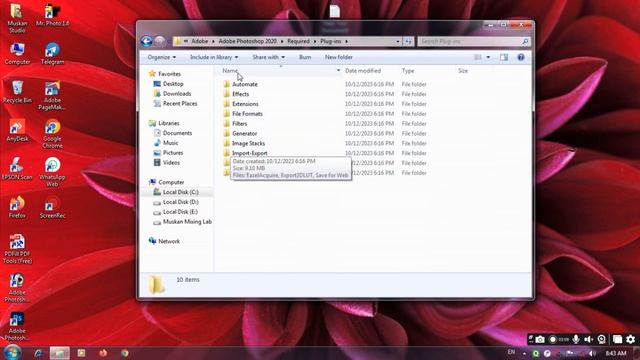
Task: Select Favorites in the navigation pane
Action: (x=169, y=74)
